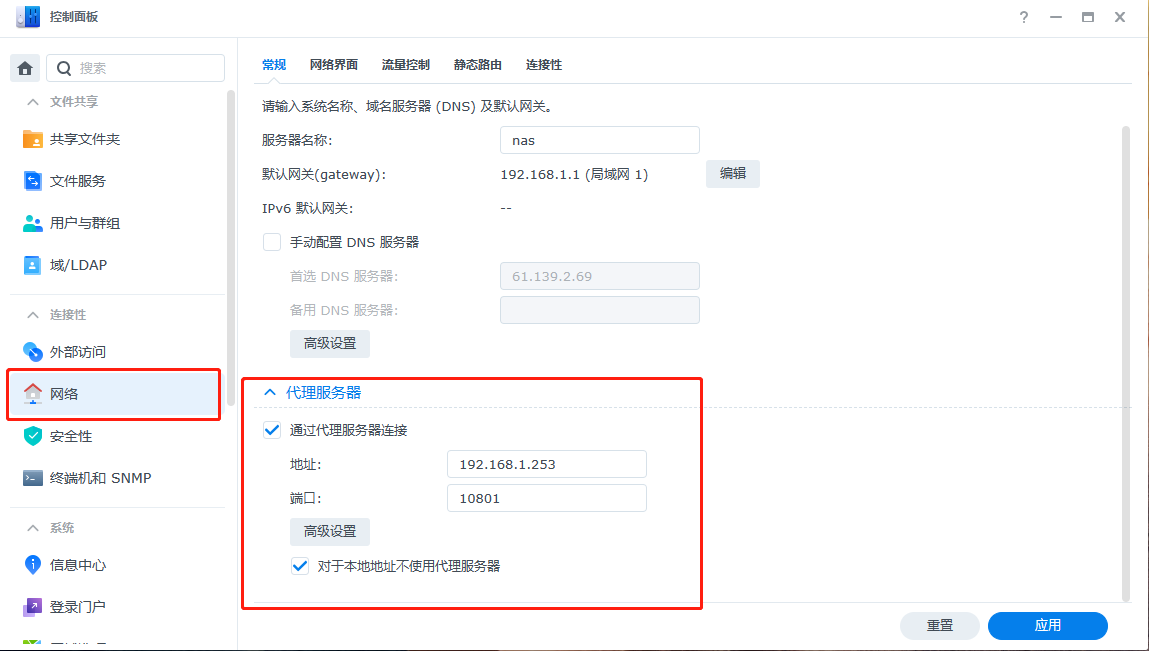
Task: Switch to the 网络界面 tab
Action: tap(333, 65)
